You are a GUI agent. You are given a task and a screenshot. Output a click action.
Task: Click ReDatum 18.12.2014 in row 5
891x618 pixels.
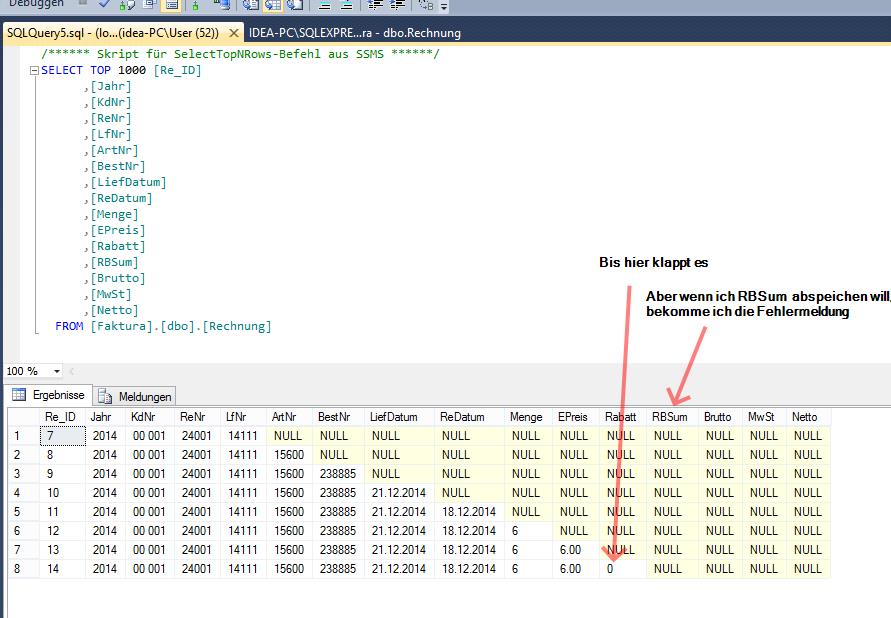coord(469,512)
